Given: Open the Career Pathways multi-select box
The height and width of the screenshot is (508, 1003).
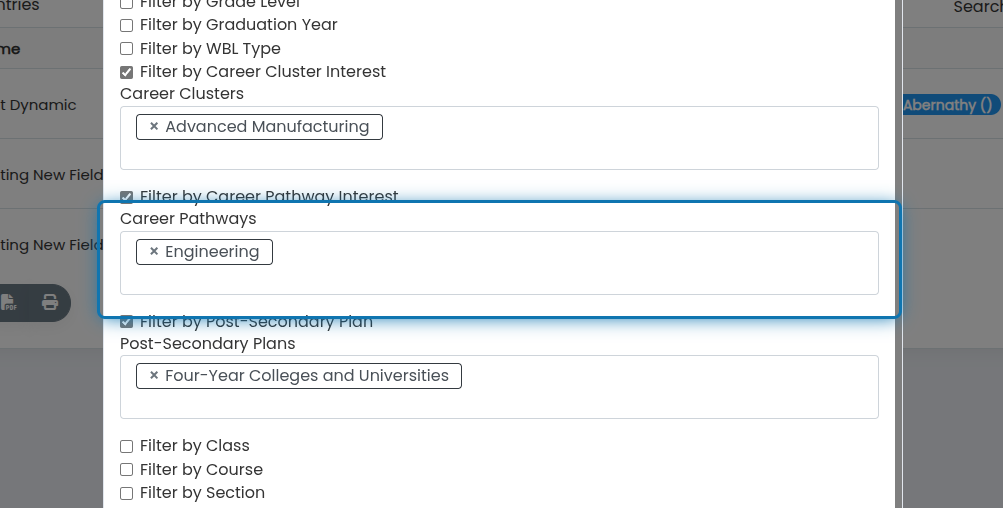Looking at the screenshot, I should point(500,263).
